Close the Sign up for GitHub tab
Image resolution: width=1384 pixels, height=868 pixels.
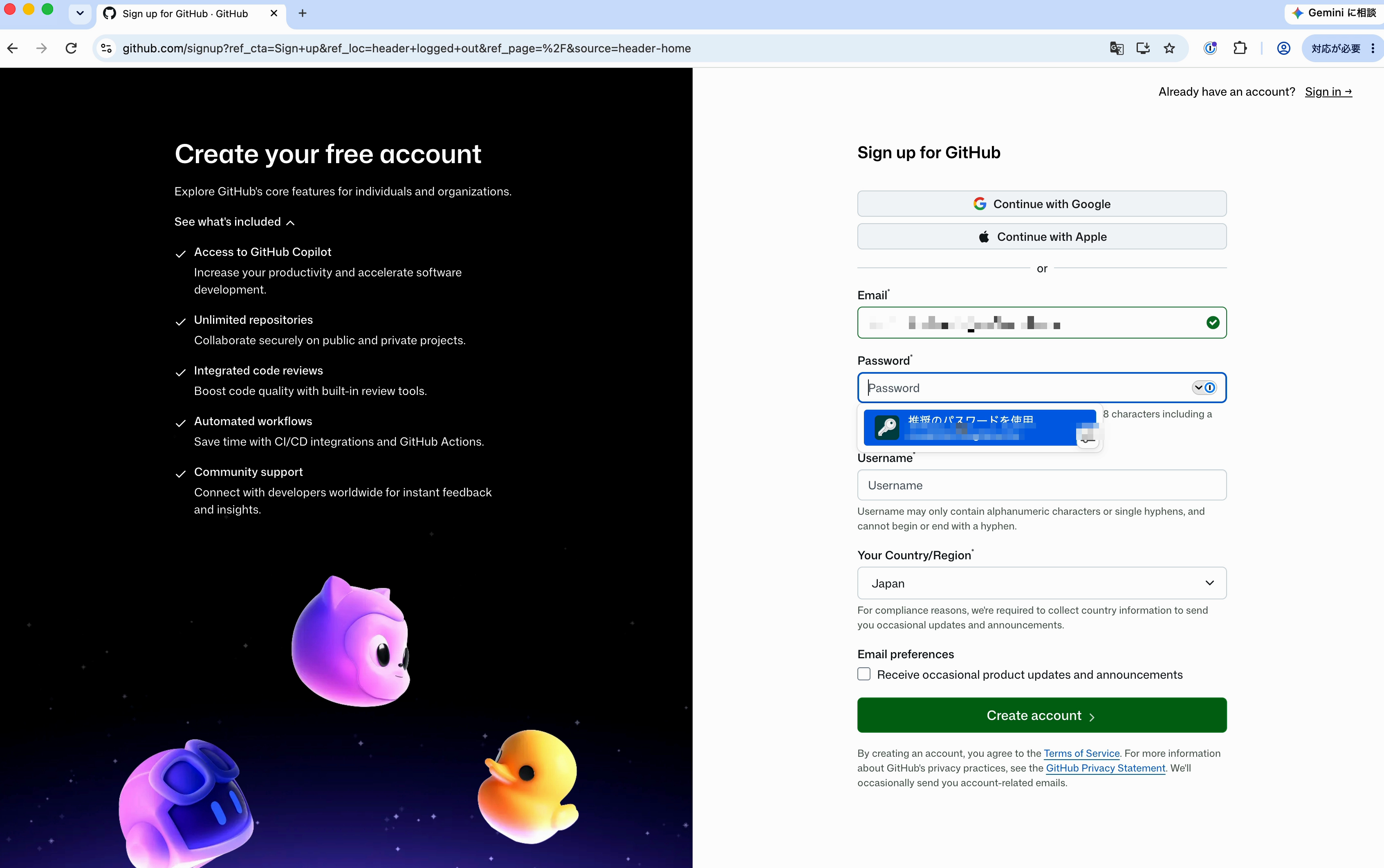point(274,13)
